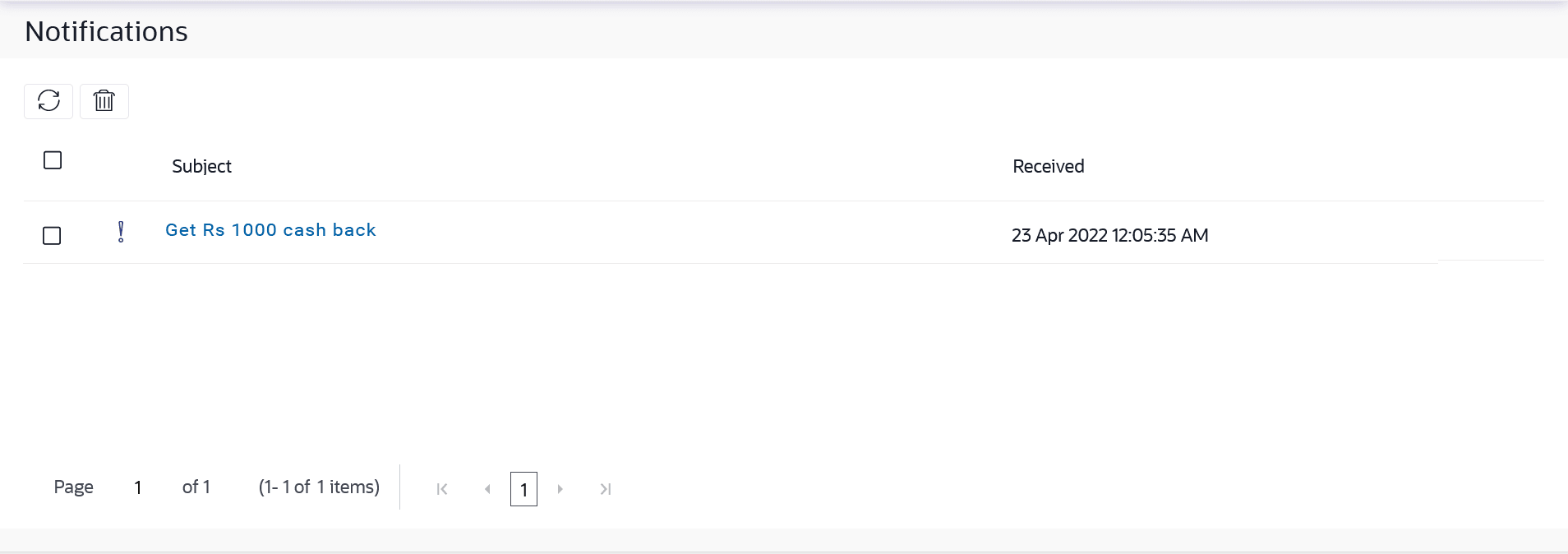Go to the next page arrow
This screenshot has height=554, width=1568.
click(x=560, y=489)
